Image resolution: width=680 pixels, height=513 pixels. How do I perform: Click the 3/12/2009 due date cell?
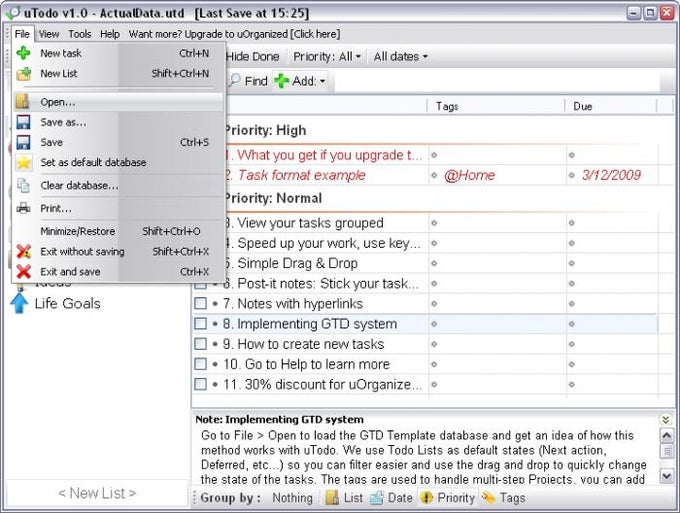click(x=611, y=175)
